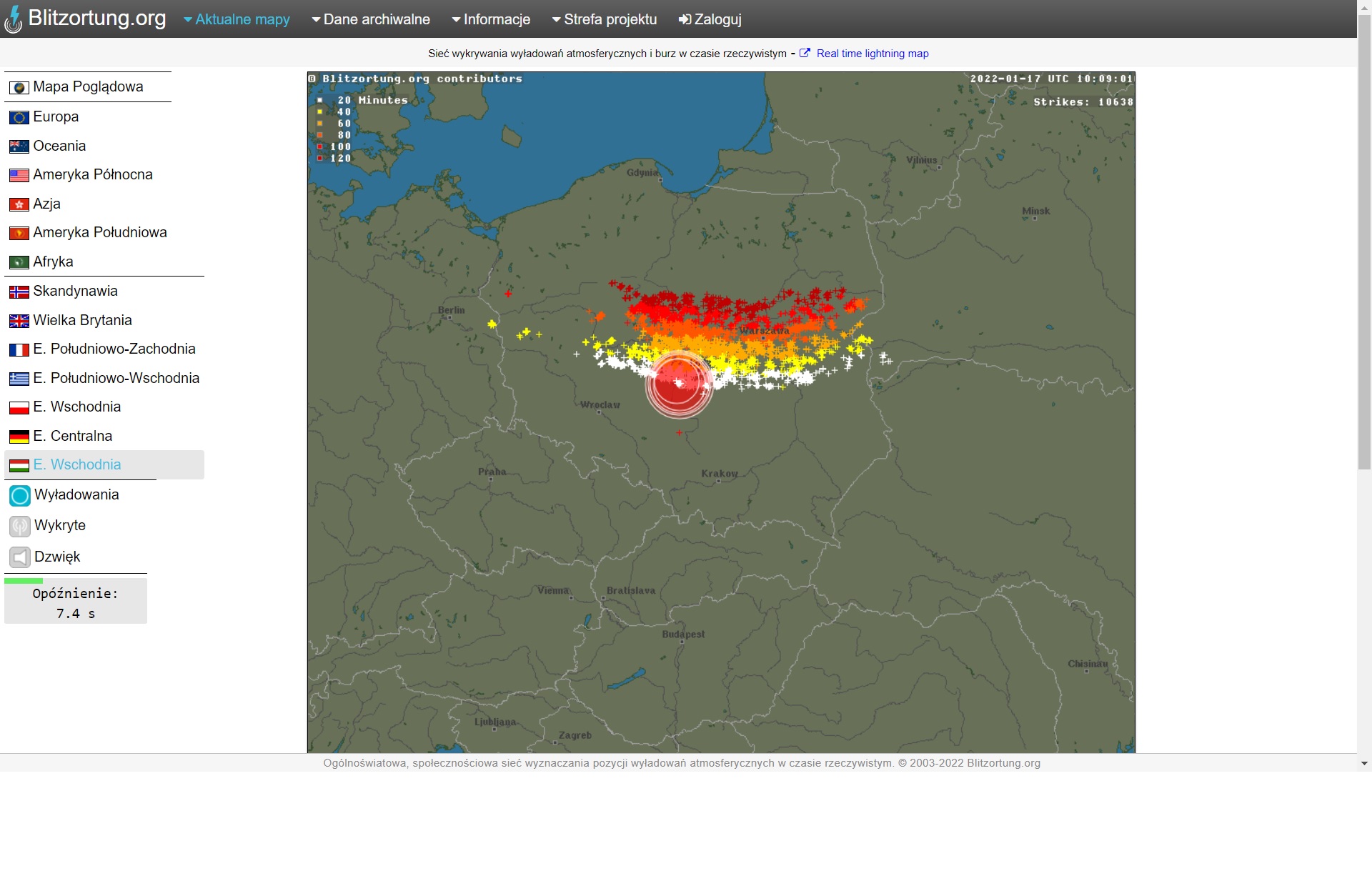Select the Europa flag icon
The image size is (1372, 876).
19,118
